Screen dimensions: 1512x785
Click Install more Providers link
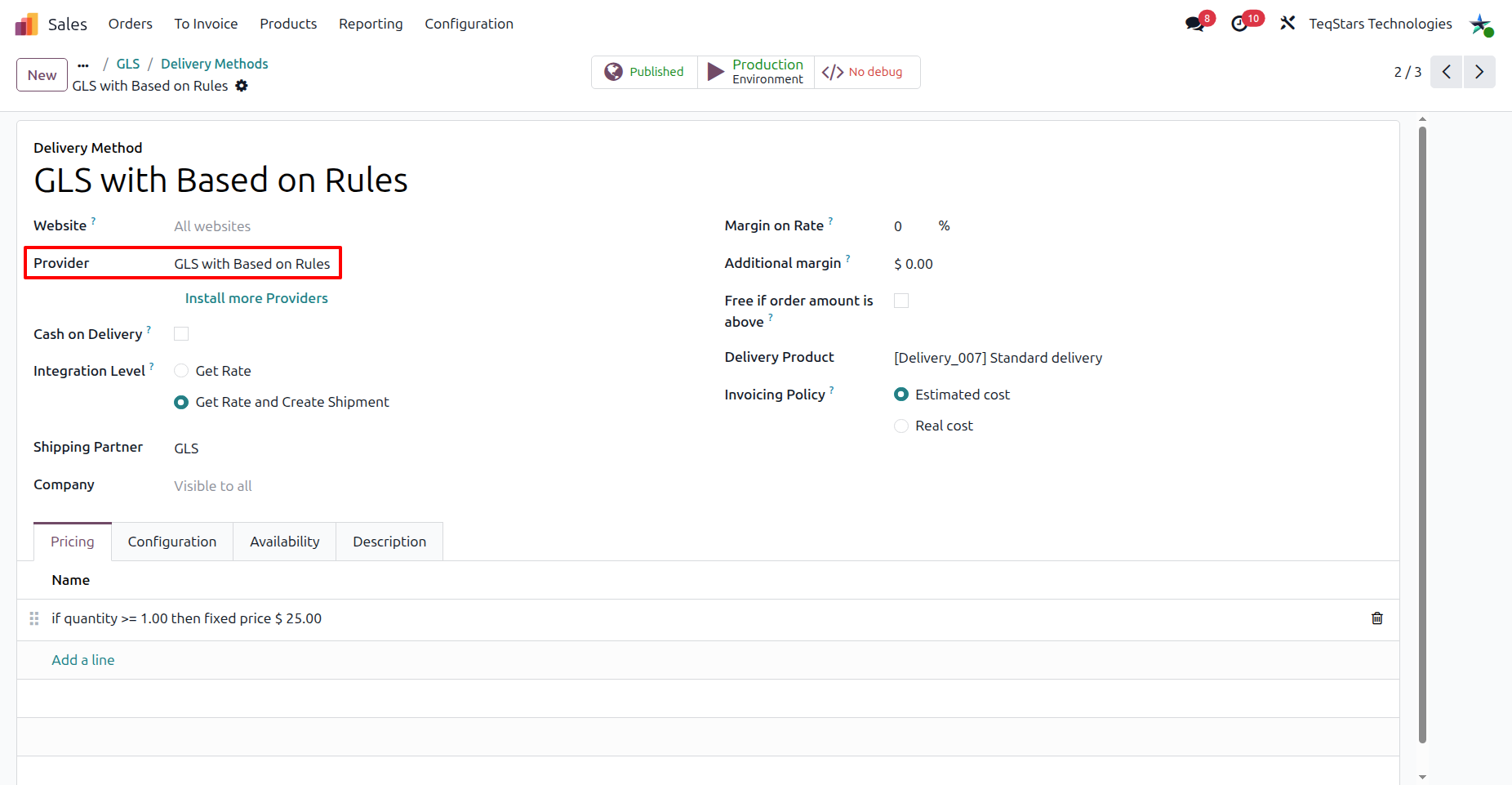click(256, 298)
